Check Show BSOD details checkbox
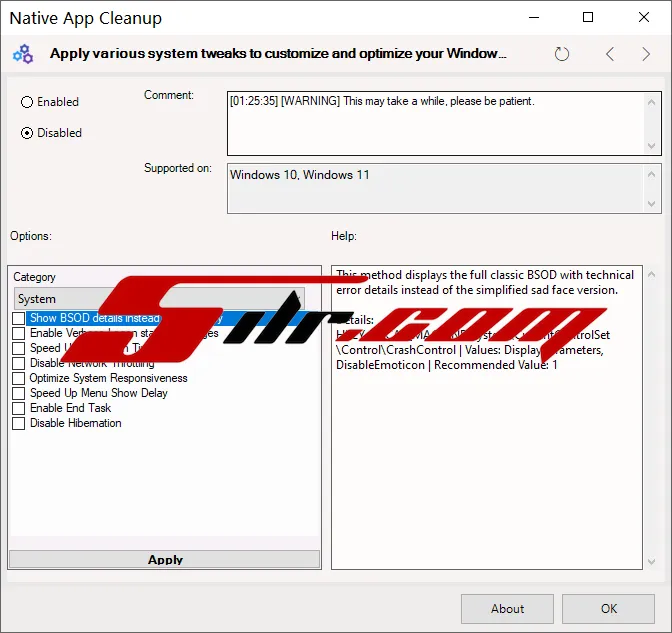The image size is (672, 633). (x=18, y=318)
